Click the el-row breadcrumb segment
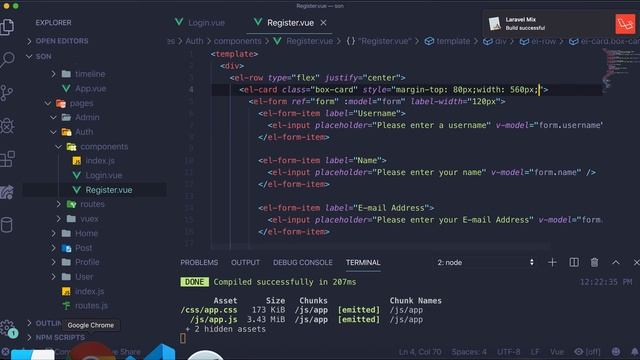The image size is (640, 360). pos(538,41)
